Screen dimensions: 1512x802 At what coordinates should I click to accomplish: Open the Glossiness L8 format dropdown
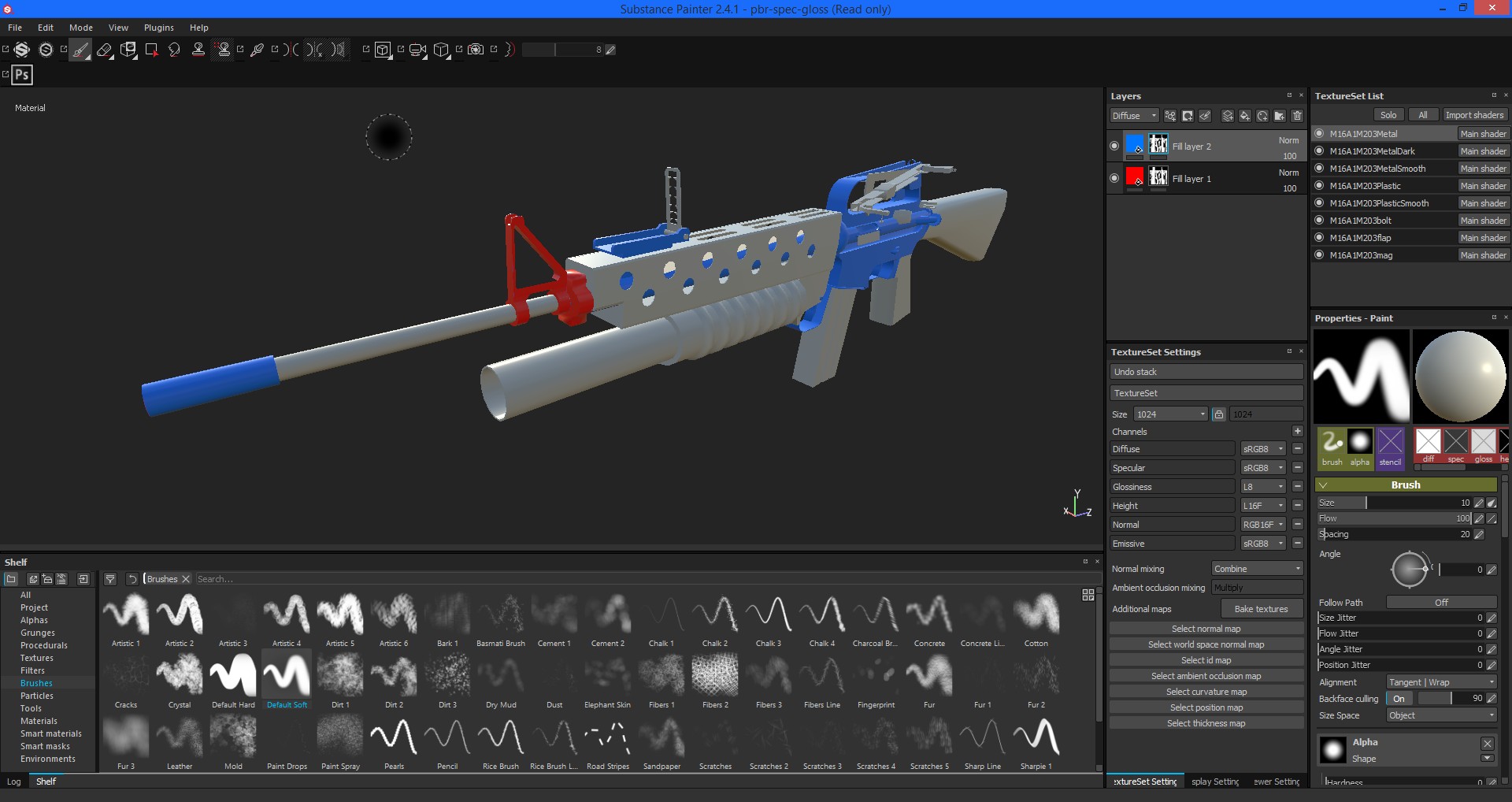pos(1262,487)
